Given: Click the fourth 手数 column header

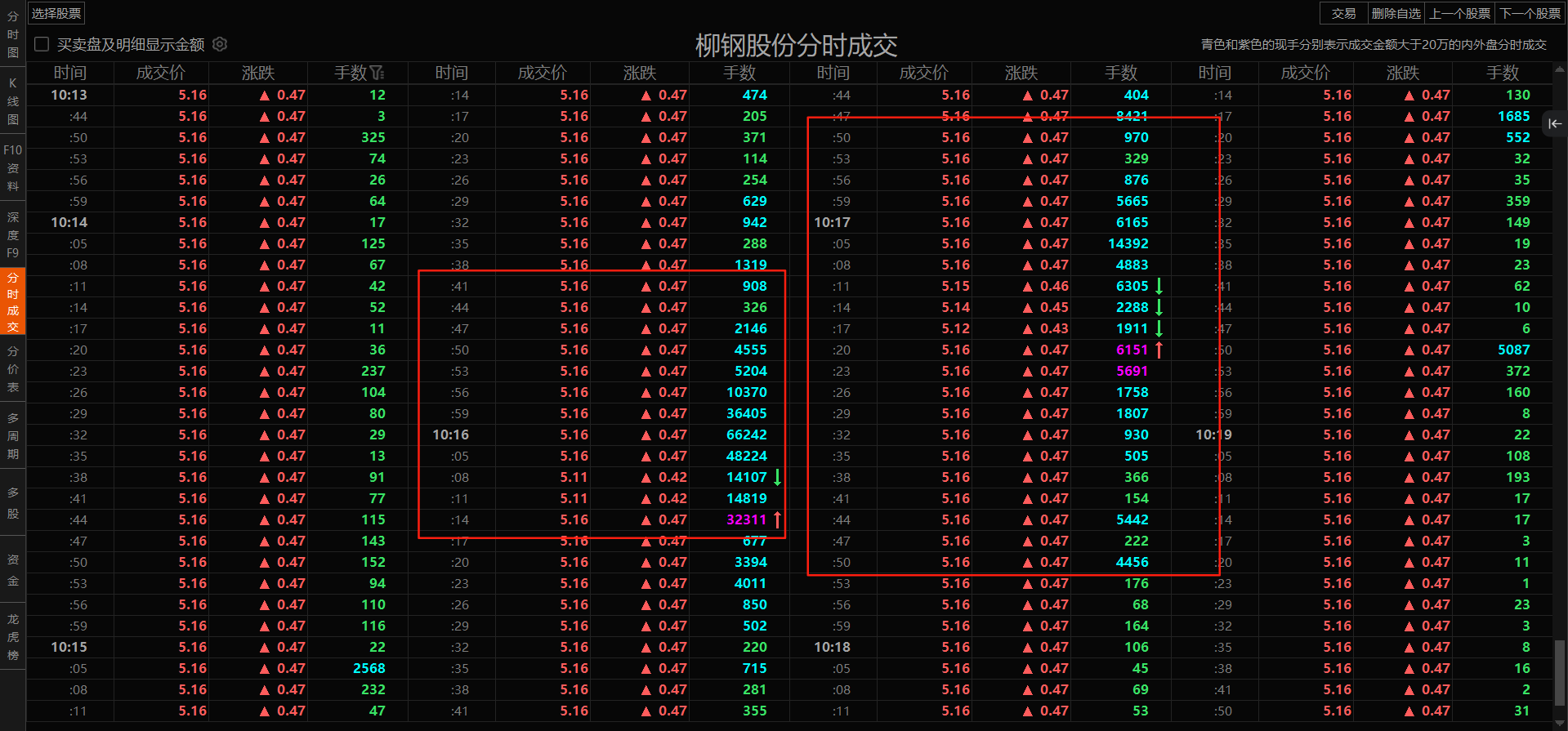Looking at the screenshot, I should 1503,73.
